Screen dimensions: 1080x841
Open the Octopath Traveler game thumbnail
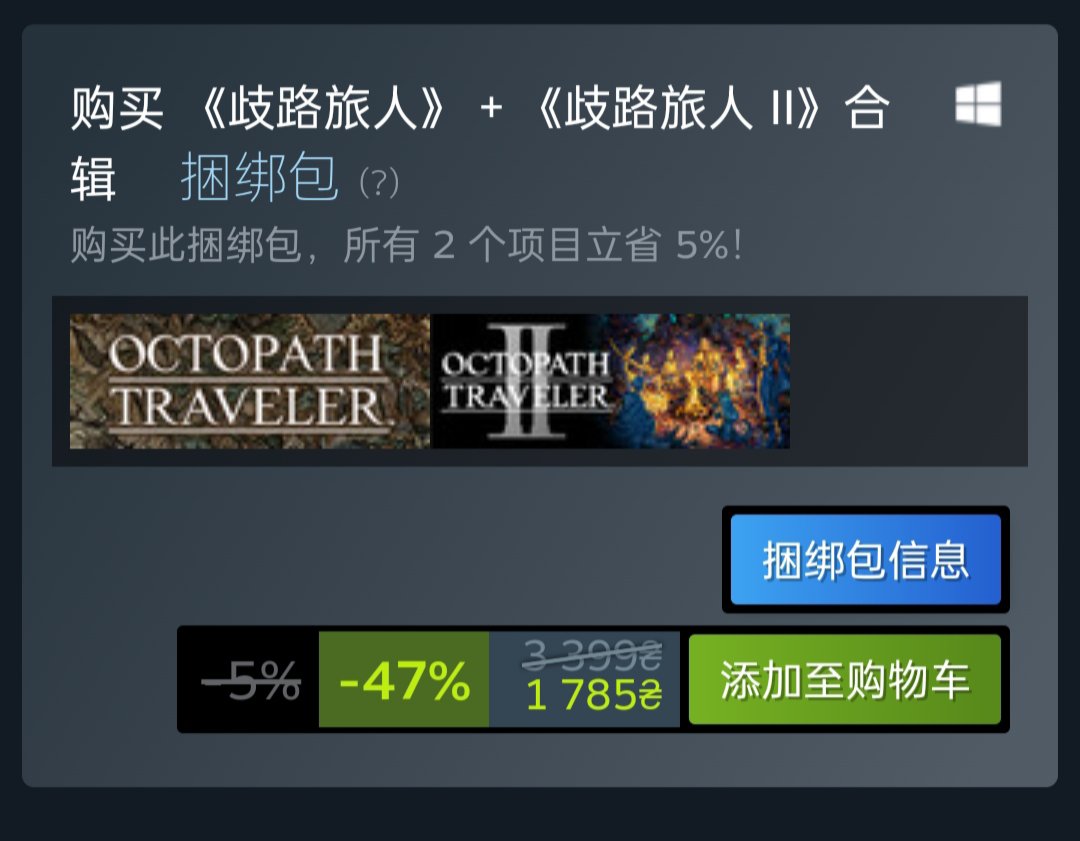point(249,381)
